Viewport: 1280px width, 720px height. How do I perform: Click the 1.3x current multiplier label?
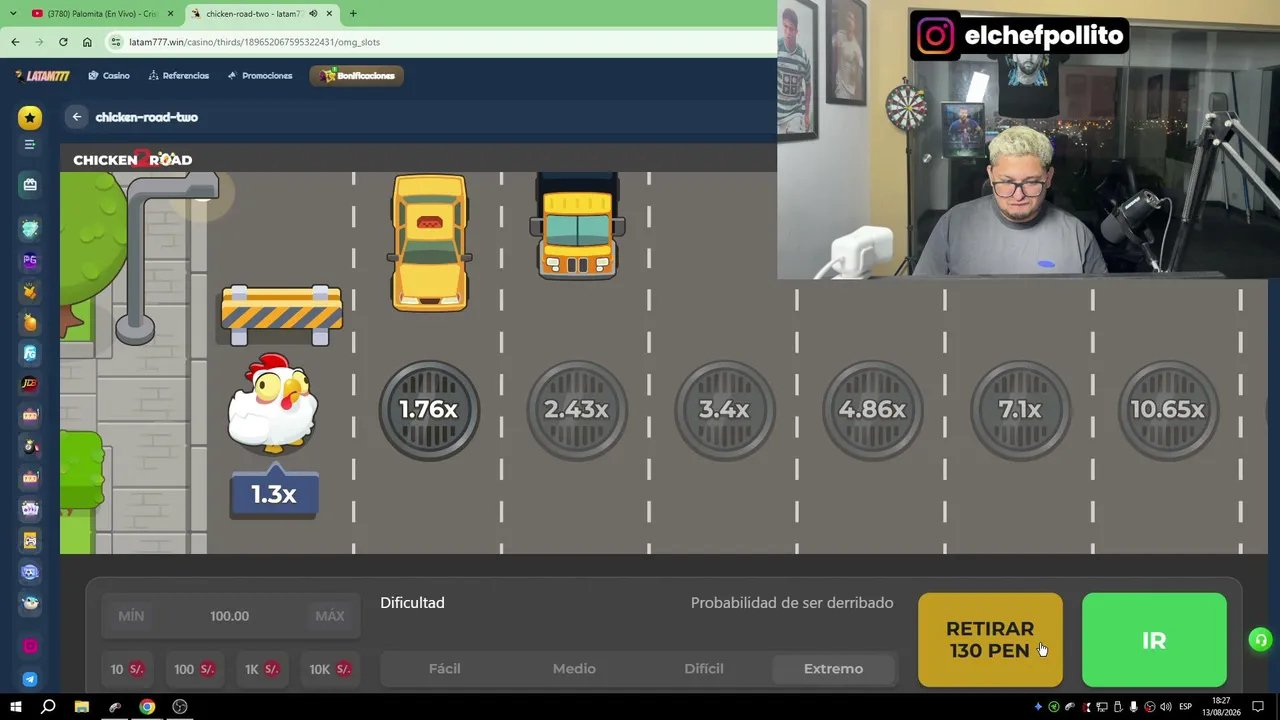coord(274,495)
